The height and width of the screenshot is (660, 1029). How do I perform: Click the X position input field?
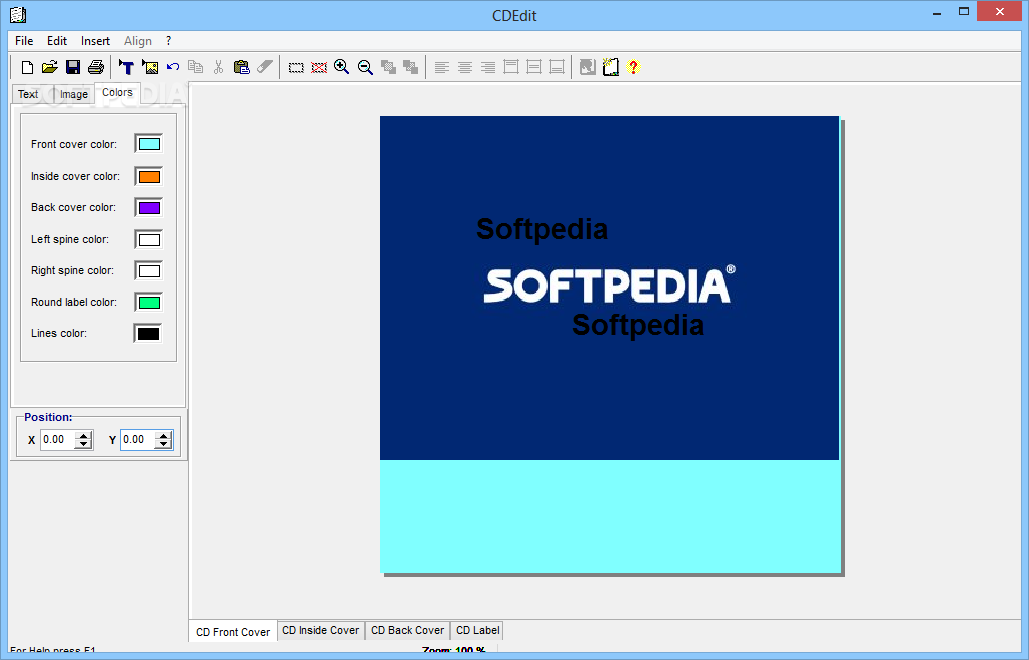[x=58, y=440]
